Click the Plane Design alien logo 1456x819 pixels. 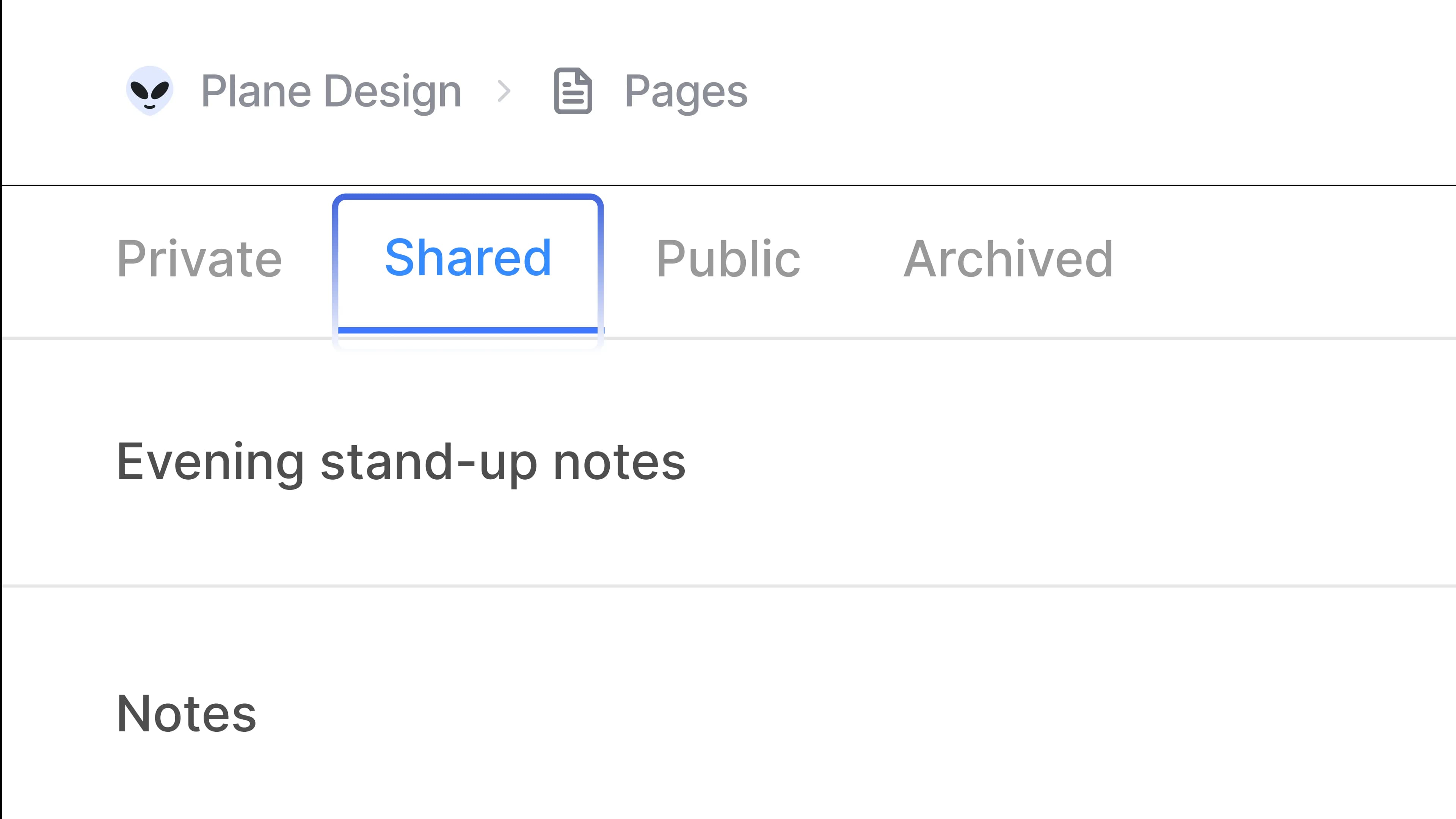(149, 91)
